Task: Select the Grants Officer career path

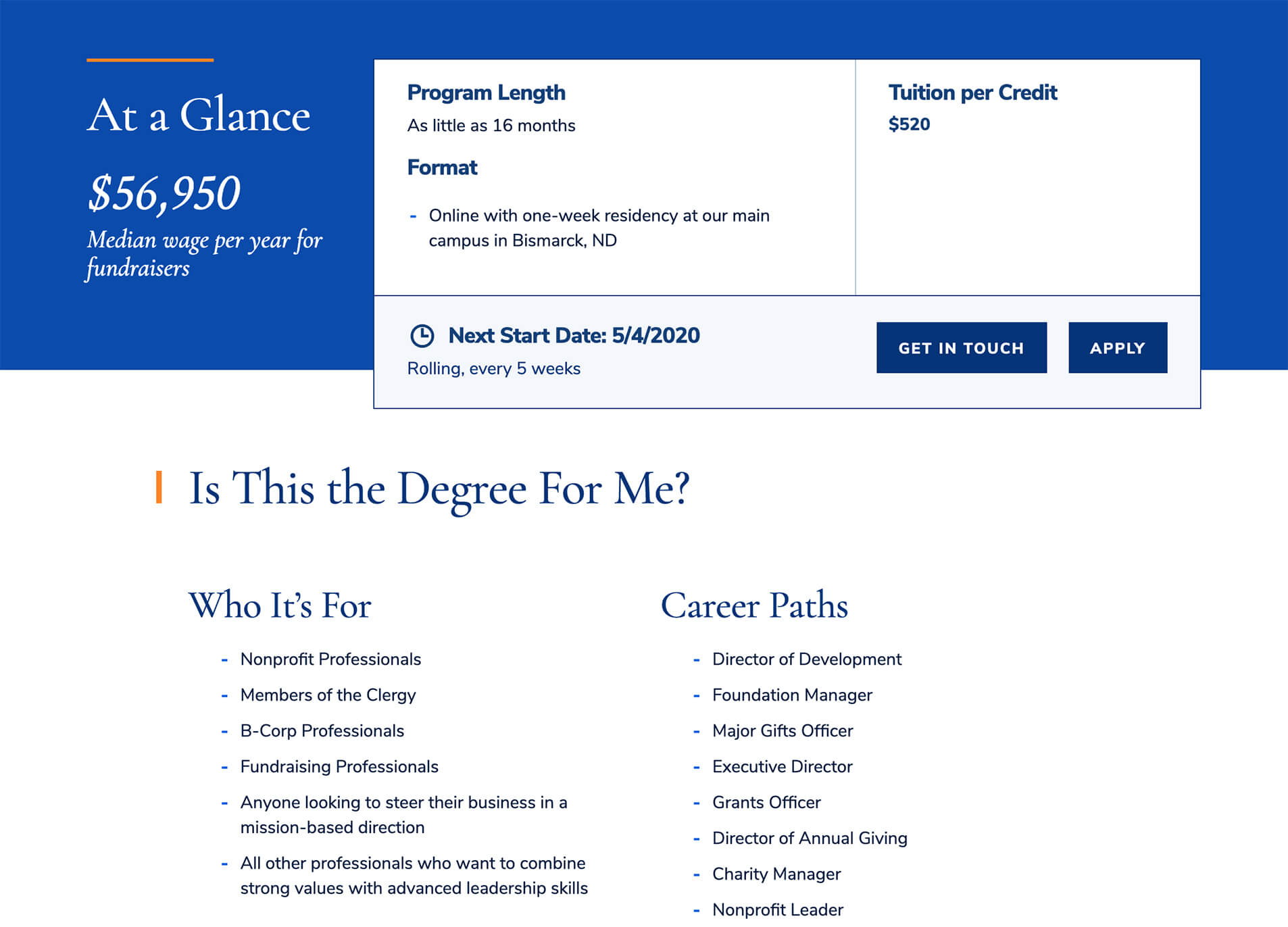Action: 766,803
